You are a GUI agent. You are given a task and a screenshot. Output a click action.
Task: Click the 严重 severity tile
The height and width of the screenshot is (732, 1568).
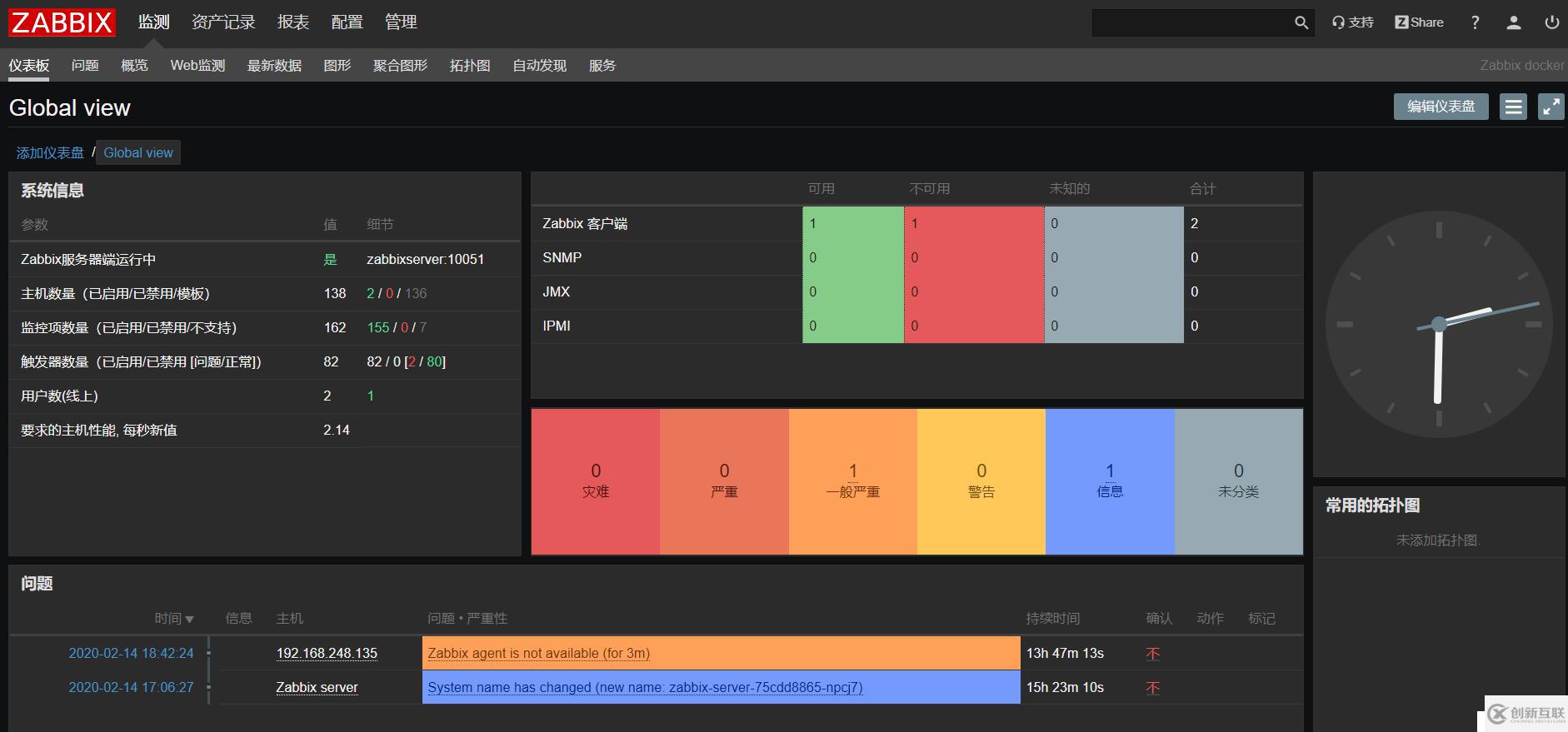[724, 481]
